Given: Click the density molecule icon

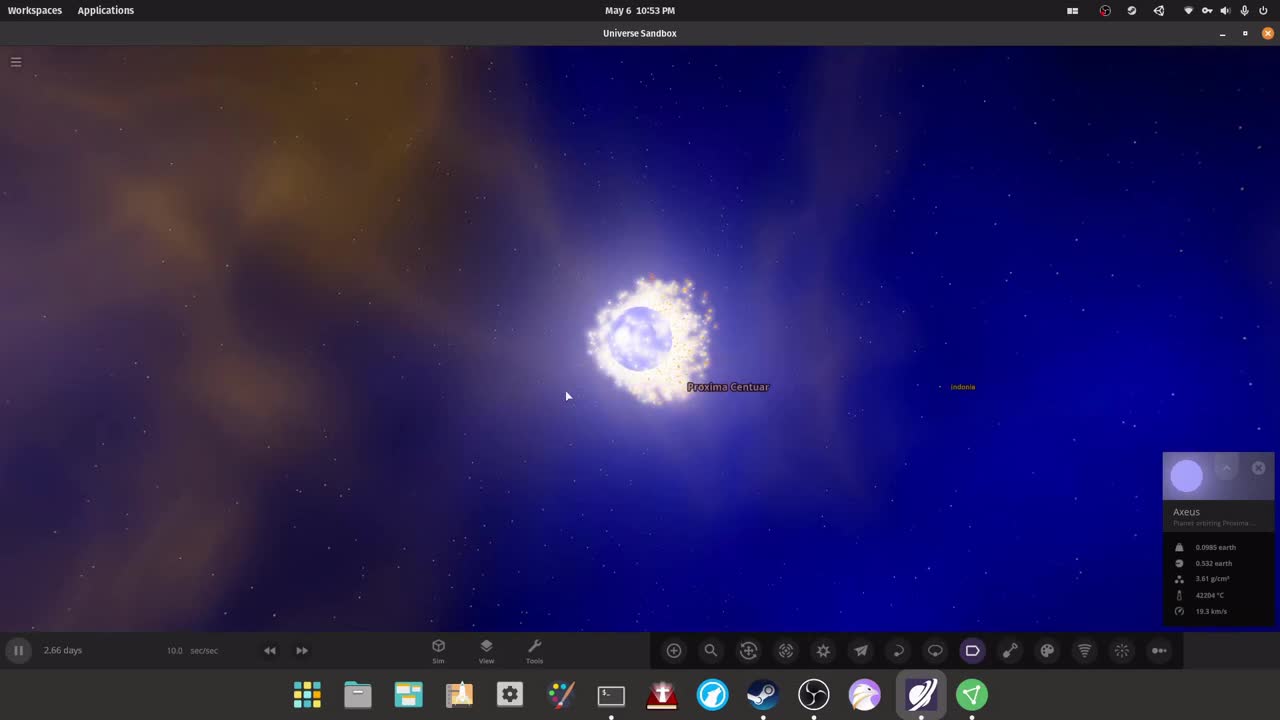Looking at the screenshot, I should [1179, 579].
